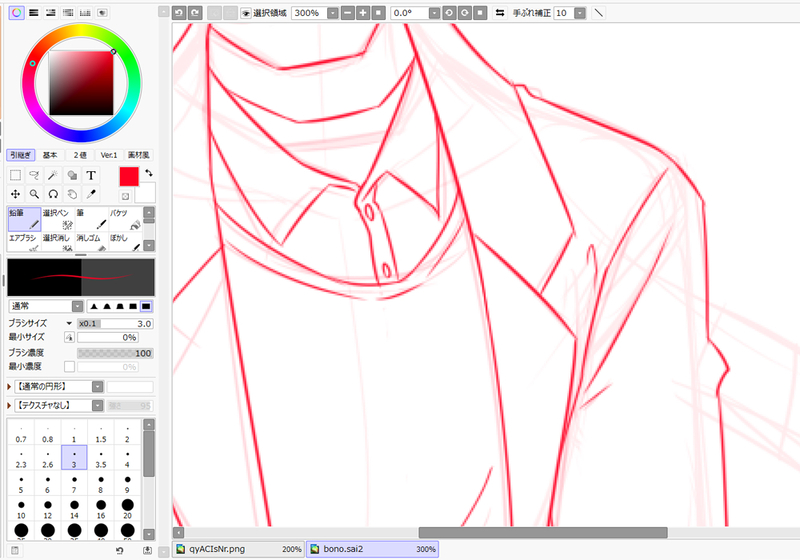Expand the 【通常の円形】 settings triangle
Viewport: 800px width, 560px height.
[x=9, y=387]
